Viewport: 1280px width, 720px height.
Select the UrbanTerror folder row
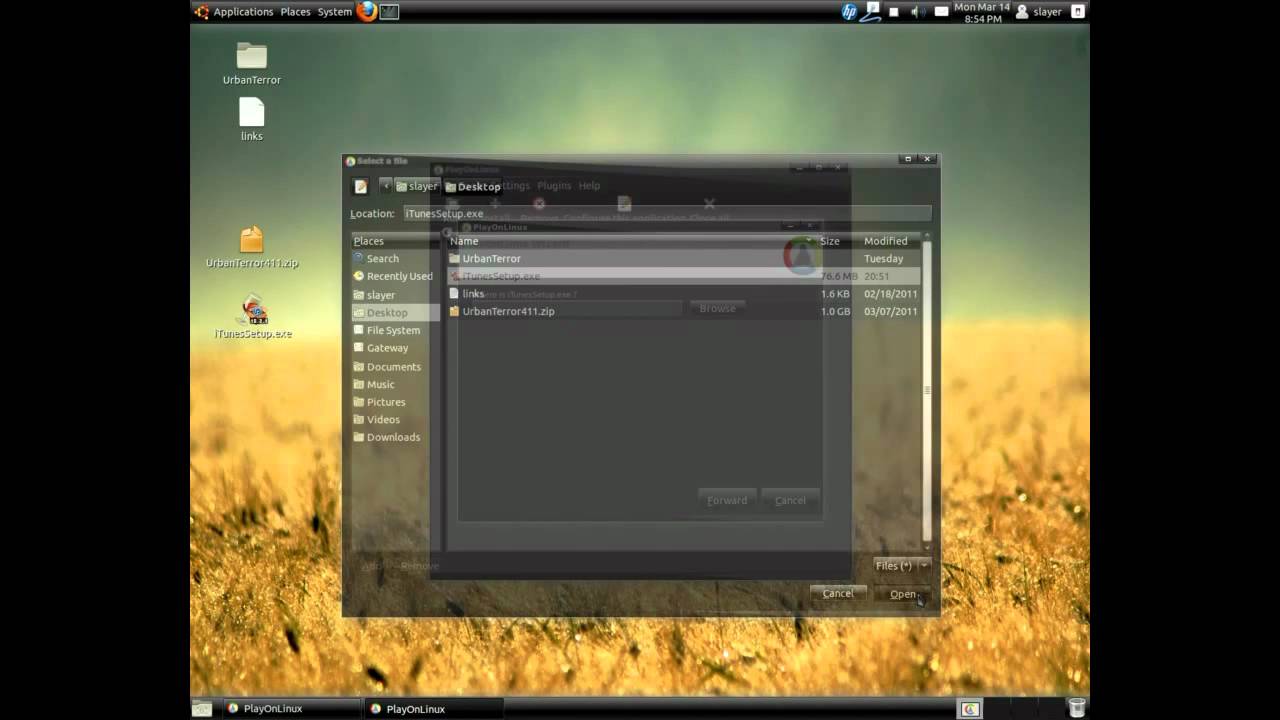pyautogui.click(x=683, y=258)
